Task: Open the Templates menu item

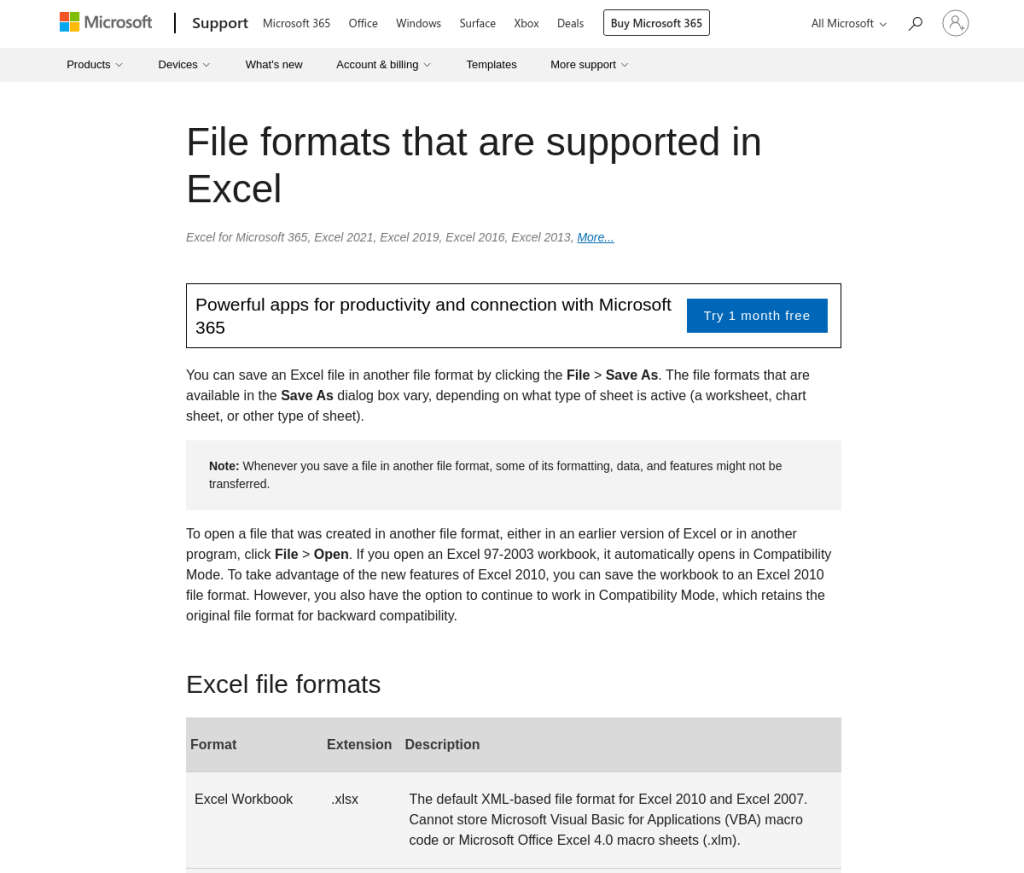Action: pos(491,64)
